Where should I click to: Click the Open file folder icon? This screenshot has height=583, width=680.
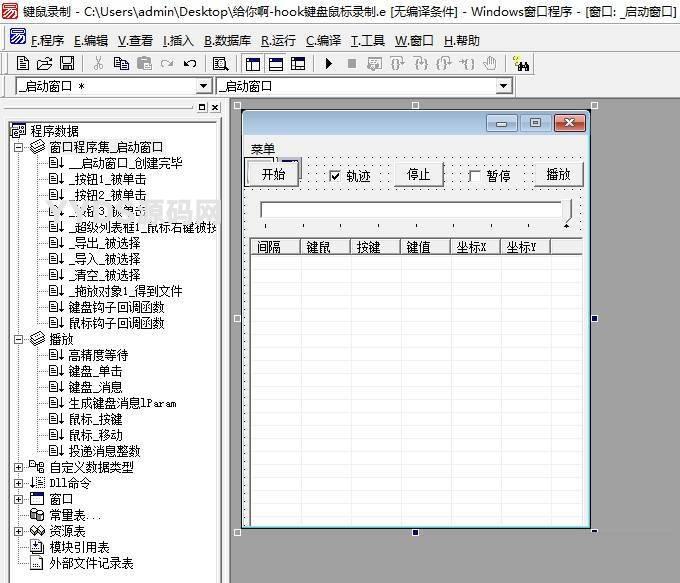[44, 63]
